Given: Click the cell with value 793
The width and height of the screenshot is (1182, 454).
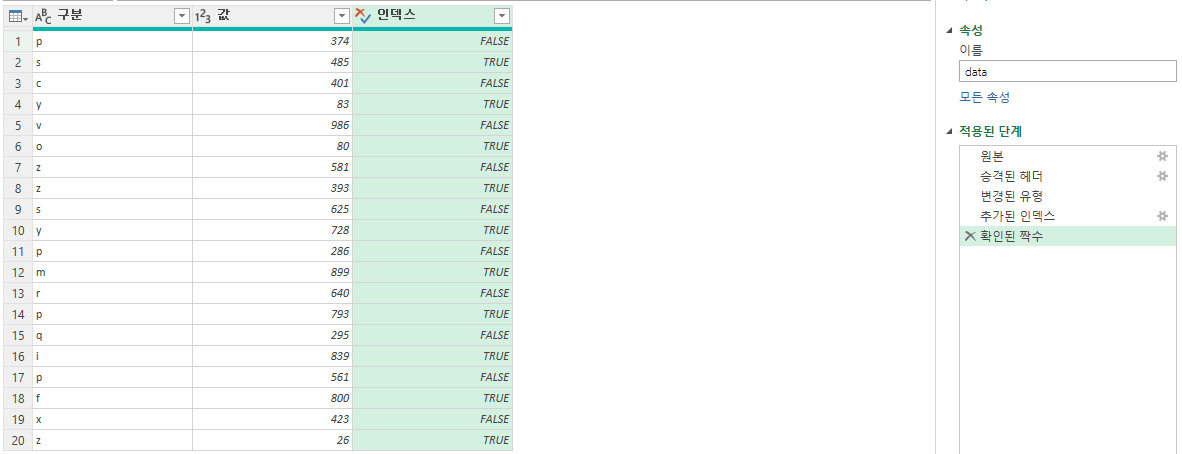Looking at the screenshot, I should pos(272,314).
